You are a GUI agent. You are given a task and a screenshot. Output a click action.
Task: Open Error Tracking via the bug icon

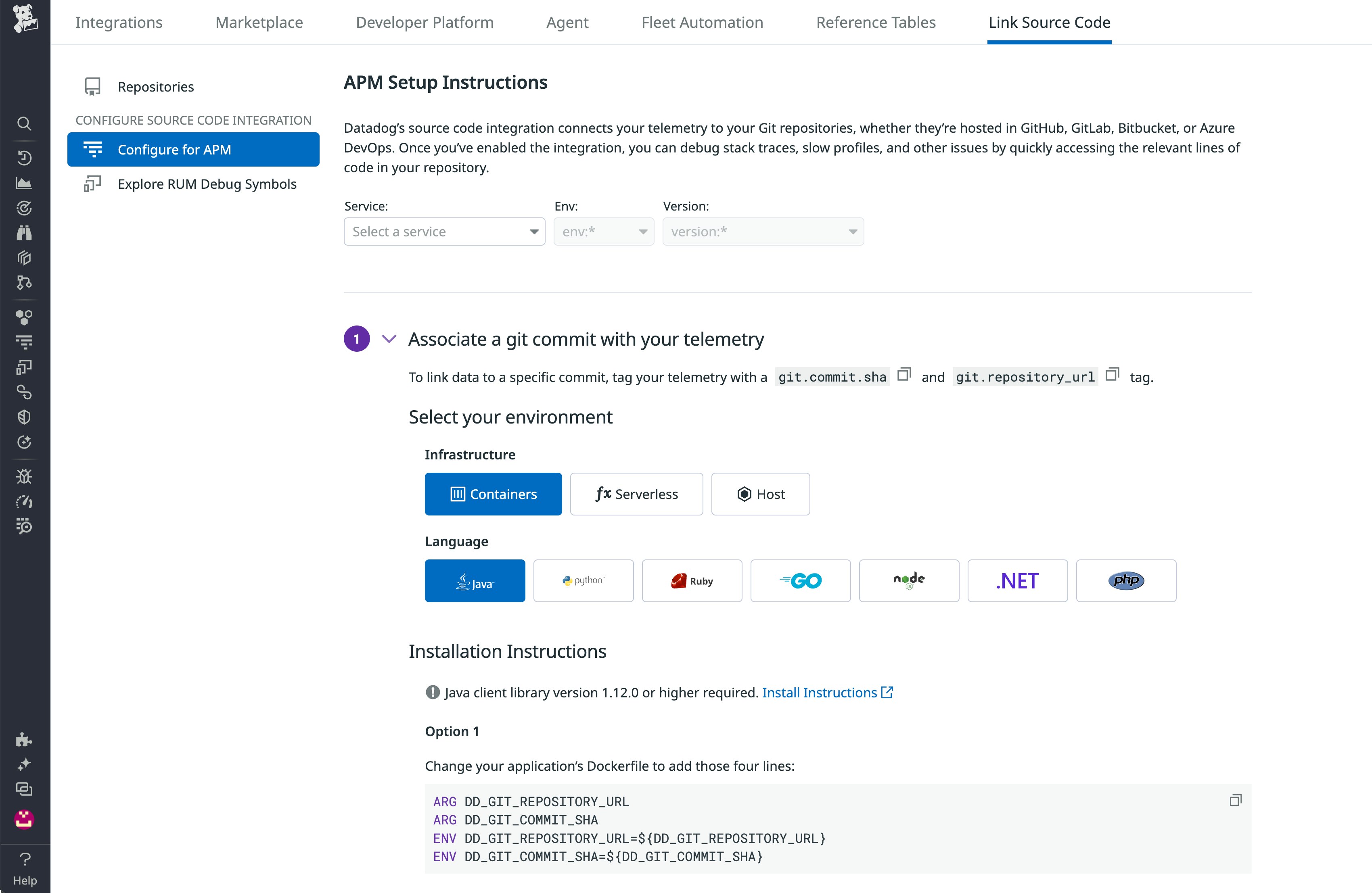pos(24,476)
